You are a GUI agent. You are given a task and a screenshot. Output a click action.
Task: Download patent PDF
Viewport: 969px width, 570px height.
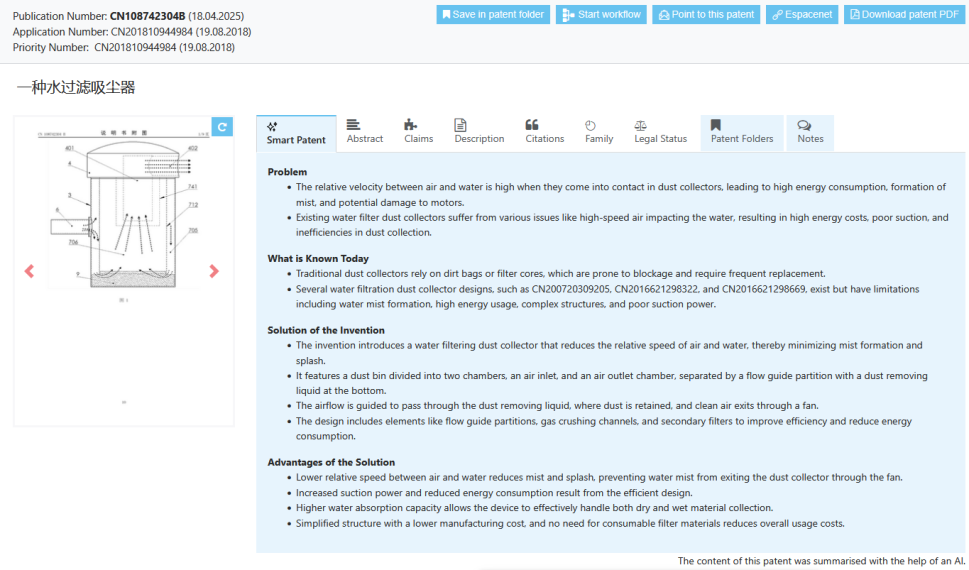point(904,15)
